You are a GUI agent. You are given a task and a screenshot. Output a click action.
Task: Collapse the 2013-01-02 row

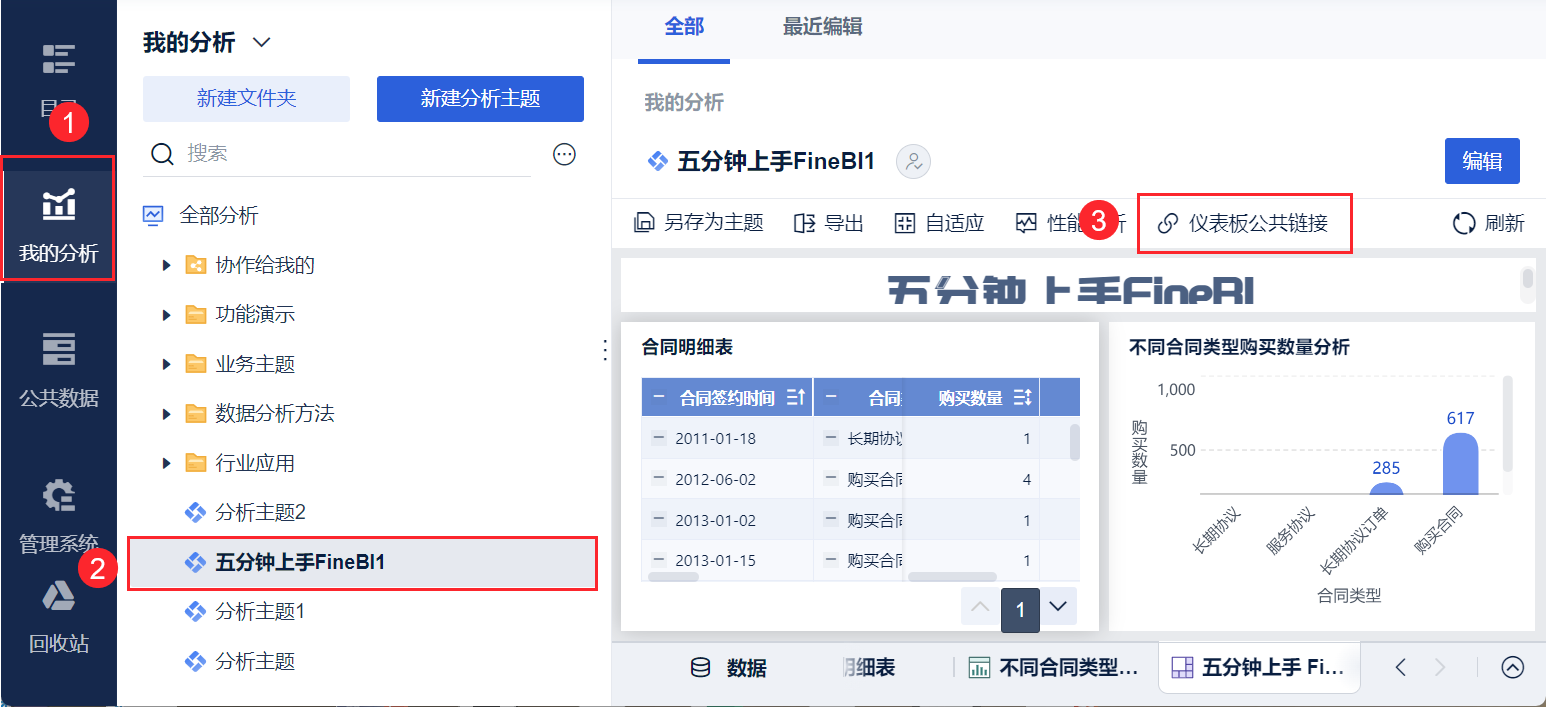point(659,520)
